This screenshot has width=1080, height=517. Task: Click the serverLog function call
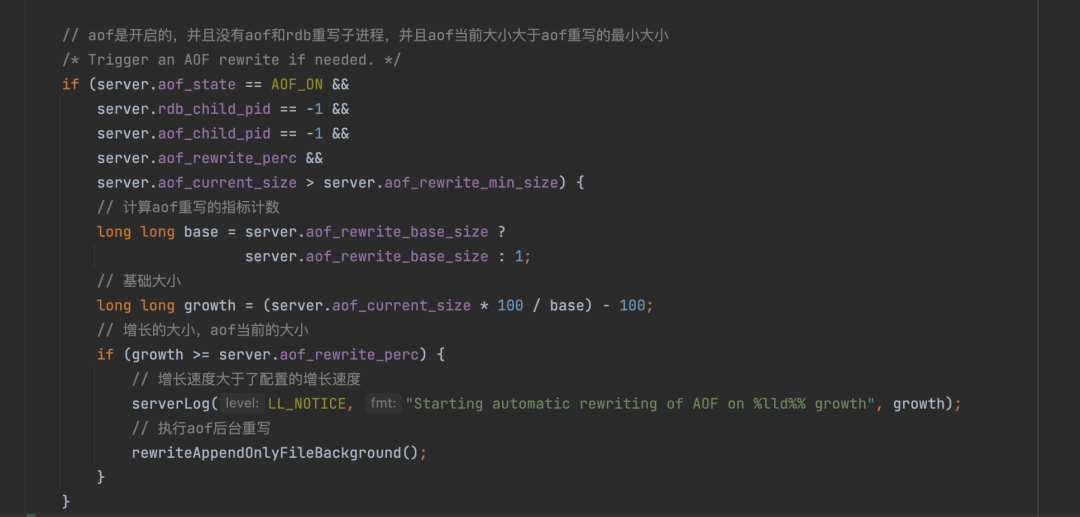pyautogui.click(x=171, y=404)
